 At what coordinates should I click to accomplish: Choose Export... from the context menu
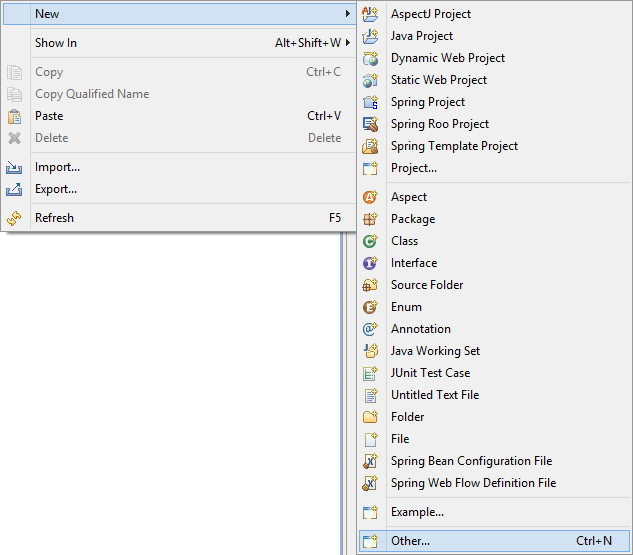[x=179, y=189]
